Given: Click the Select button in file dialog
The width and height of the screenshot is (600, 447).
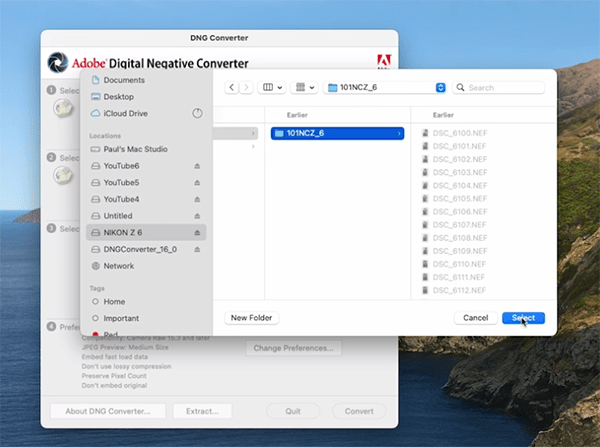Looking at the screenshot, I should [x=523, y=318].
